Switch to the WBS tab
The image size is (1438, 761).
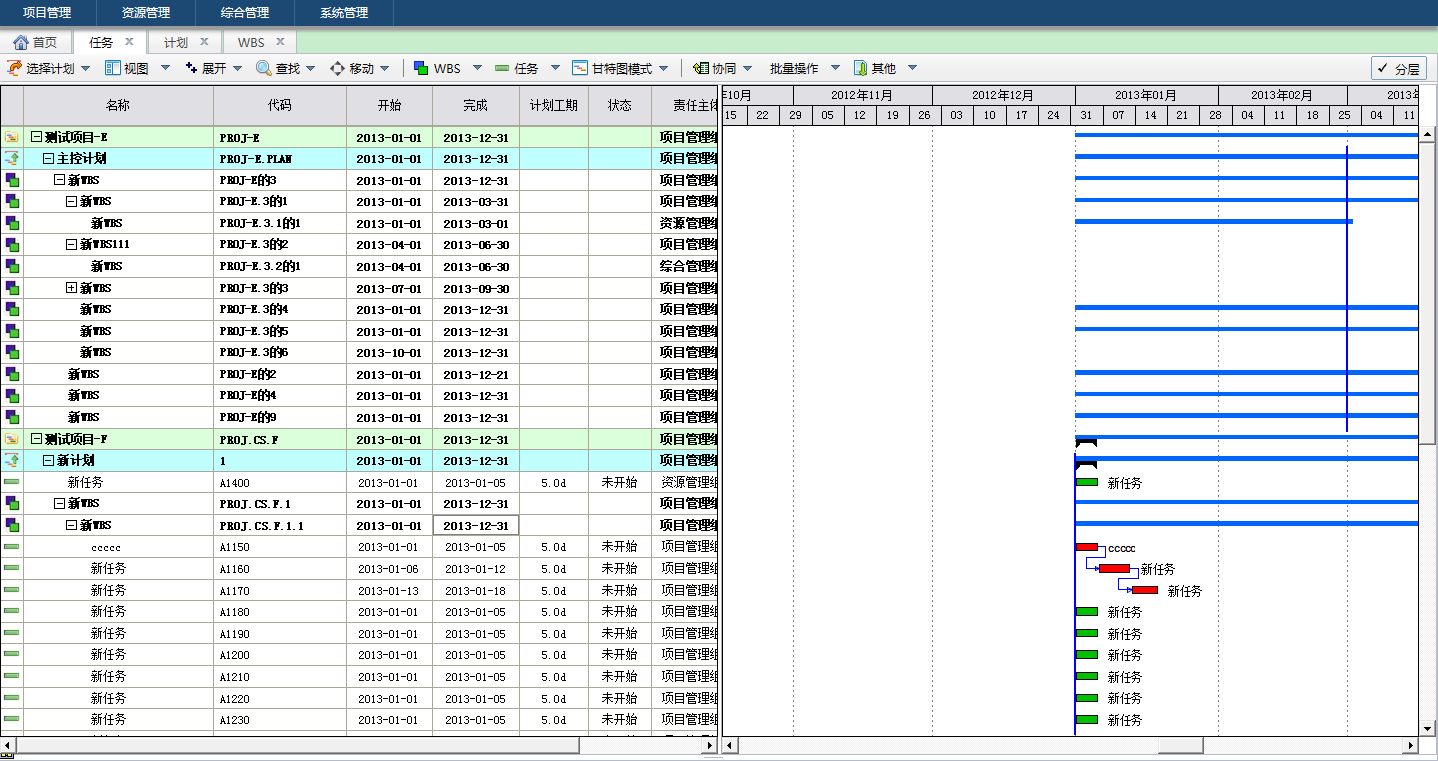pyautogui.click(x=251, y=42)
